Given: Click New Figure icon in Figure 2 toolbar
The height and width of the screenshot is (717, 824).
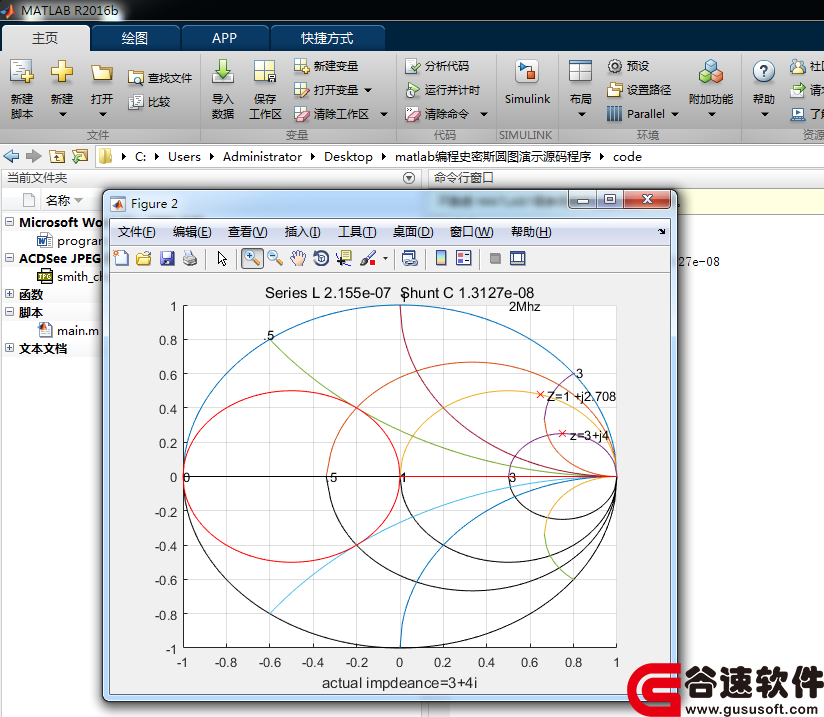Looking at the screenshot, I should [x=121, y=258].
